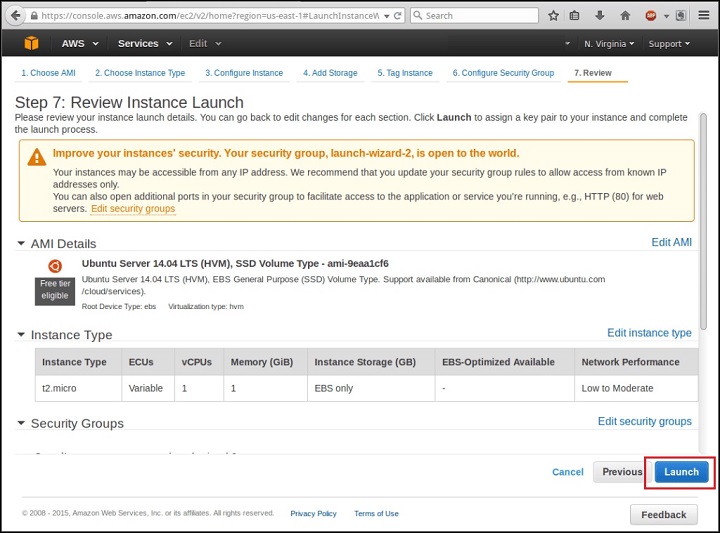720x533 pixels.
Task: Click the extension icon beside Adblock dropdown
Action: point(681,16)
